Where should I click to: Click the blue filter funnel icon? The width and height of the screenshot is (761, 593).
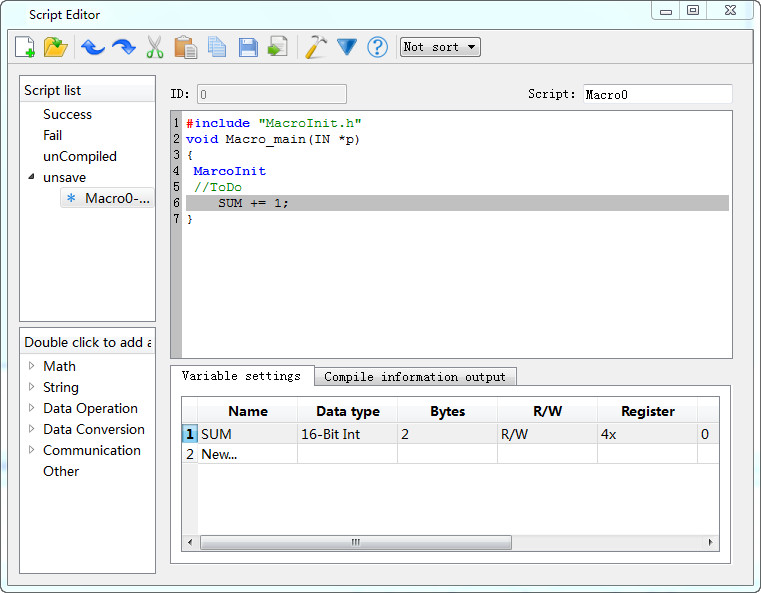(x=347, y=47)
